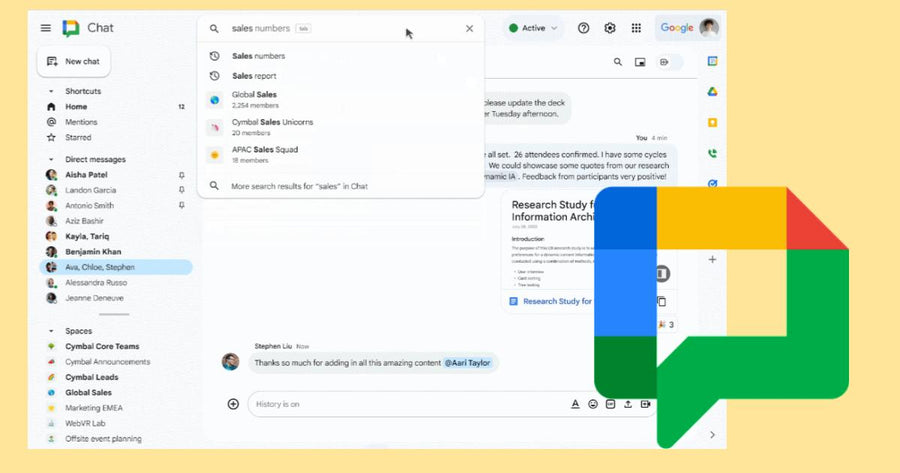Collapse the Direct messages section
The height and width of the screenshot is (473, 900).
coord(51,160)
